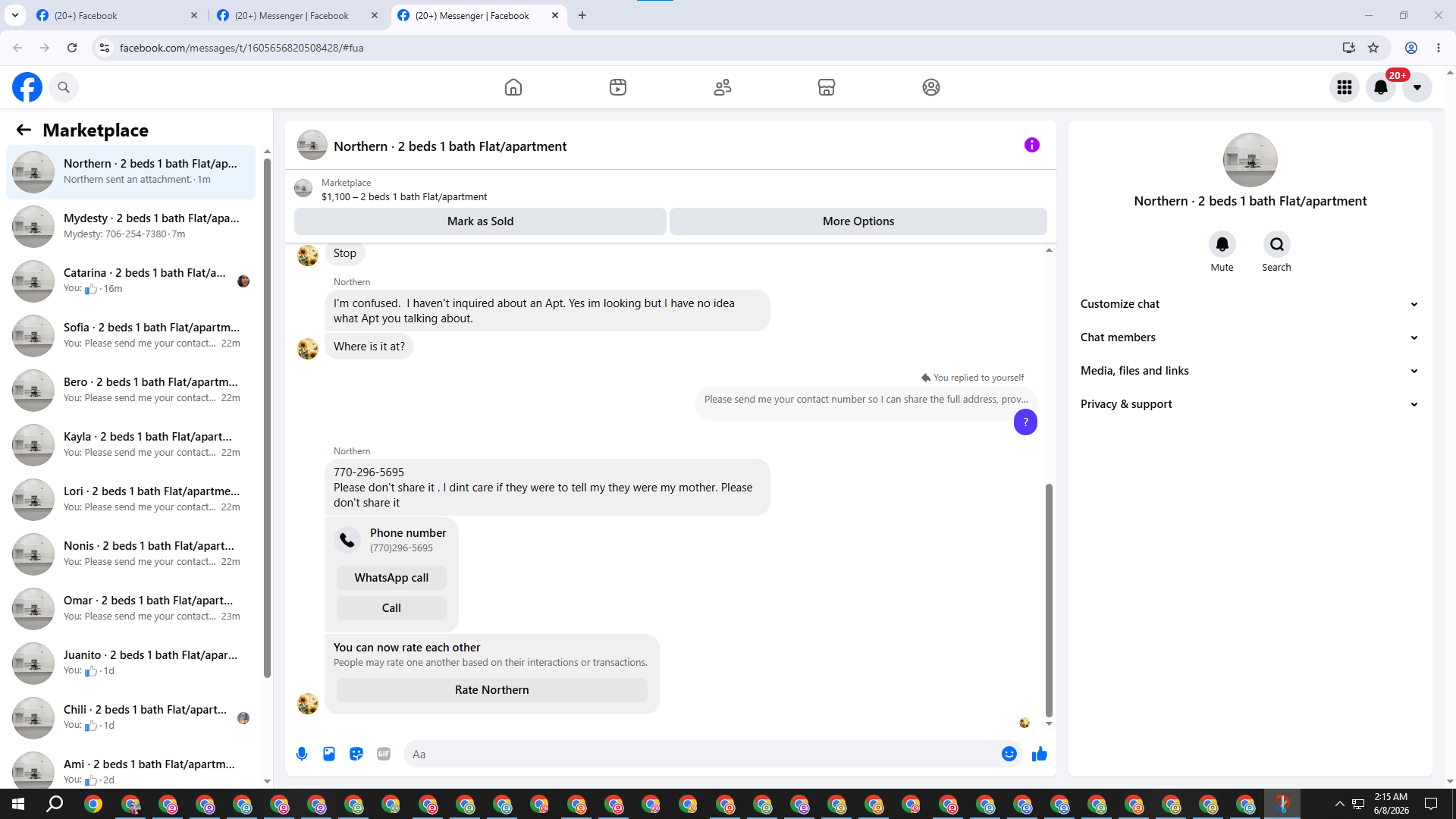Open the Groups icon in top navigation
1456x819 pixels.
(x=931, y=87)
